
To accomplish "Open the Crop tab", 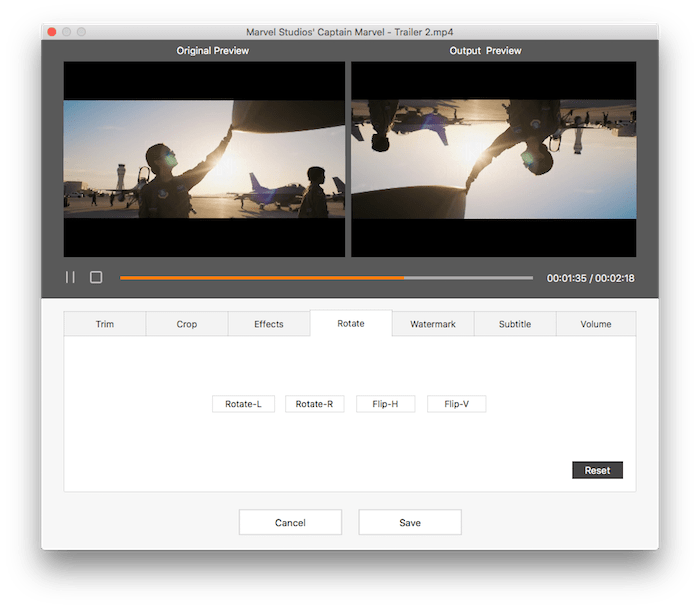I will point(187,324).
